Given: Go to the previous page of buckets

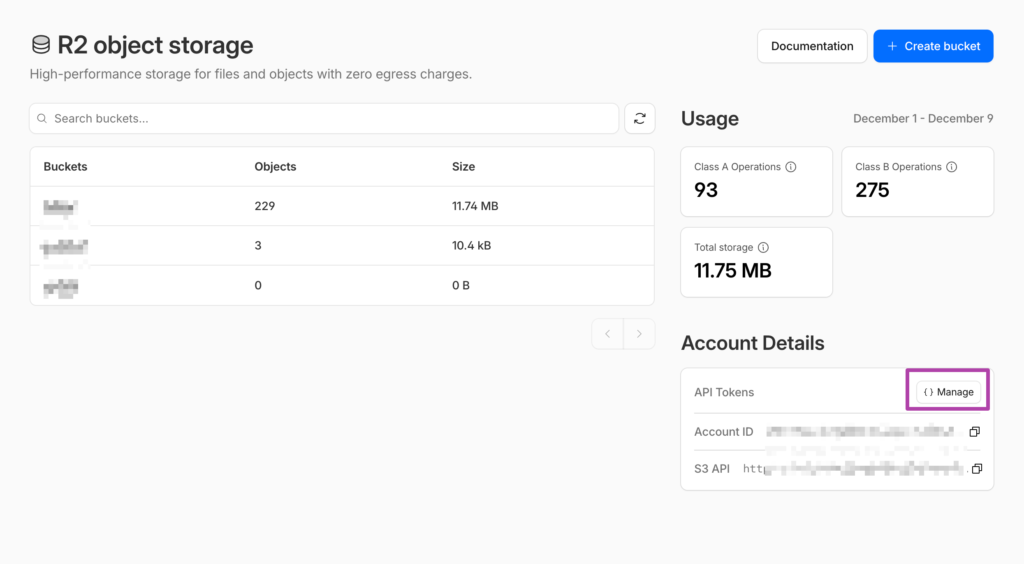Looking at the screenshot, I should coord(607,334).
